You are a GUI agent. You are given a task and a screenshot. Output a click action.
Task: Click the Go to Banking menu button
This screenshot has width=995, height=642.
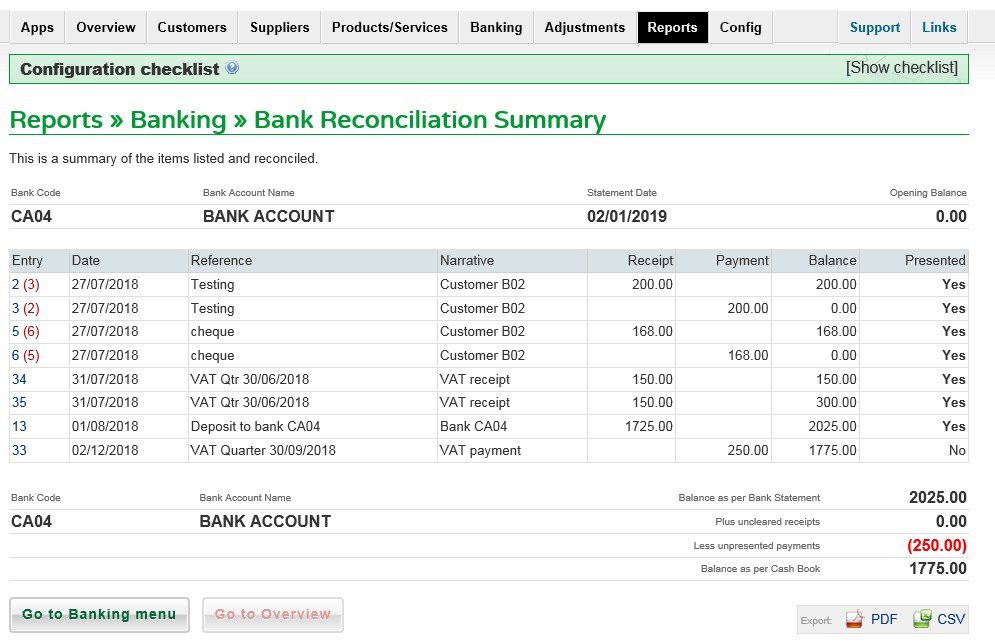[98, 614]
